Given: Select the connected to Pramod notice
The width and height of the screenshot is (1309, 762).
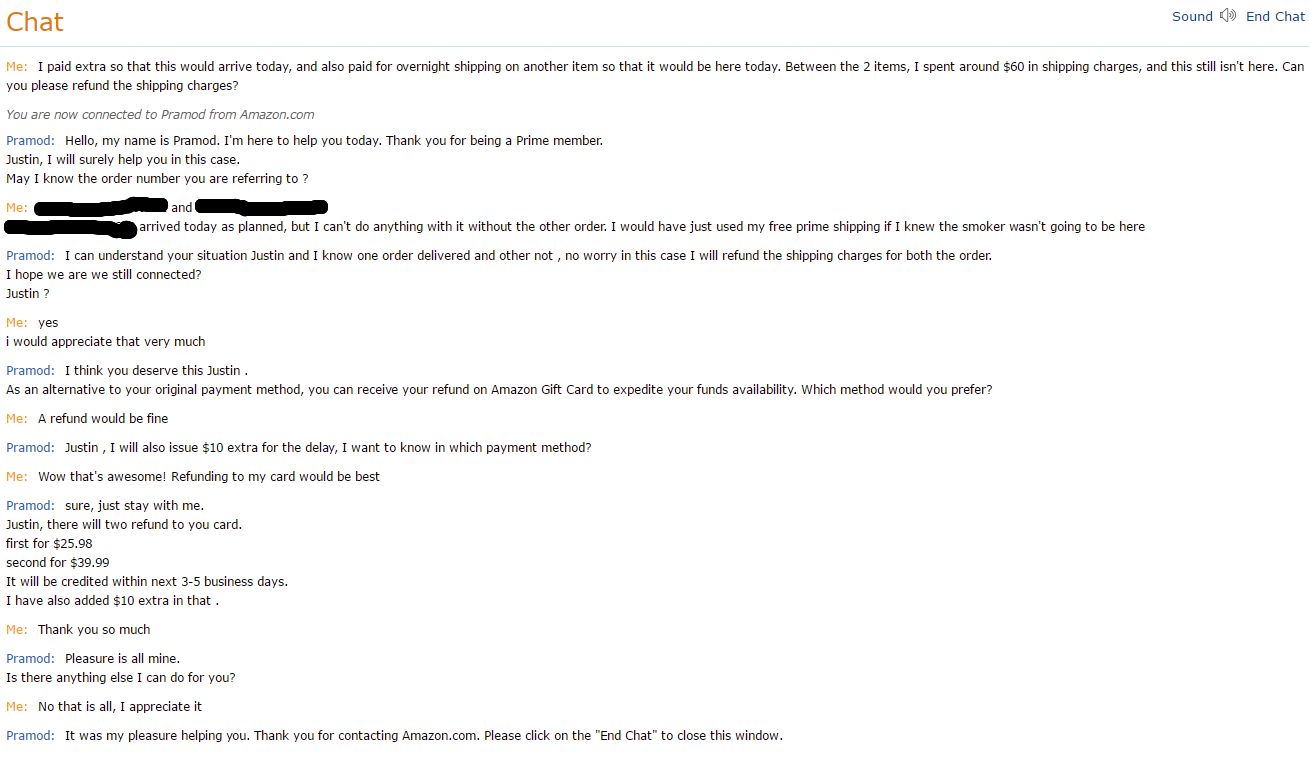Looking at the screenshot, I should pyautogui.click(x=160, y=114).
